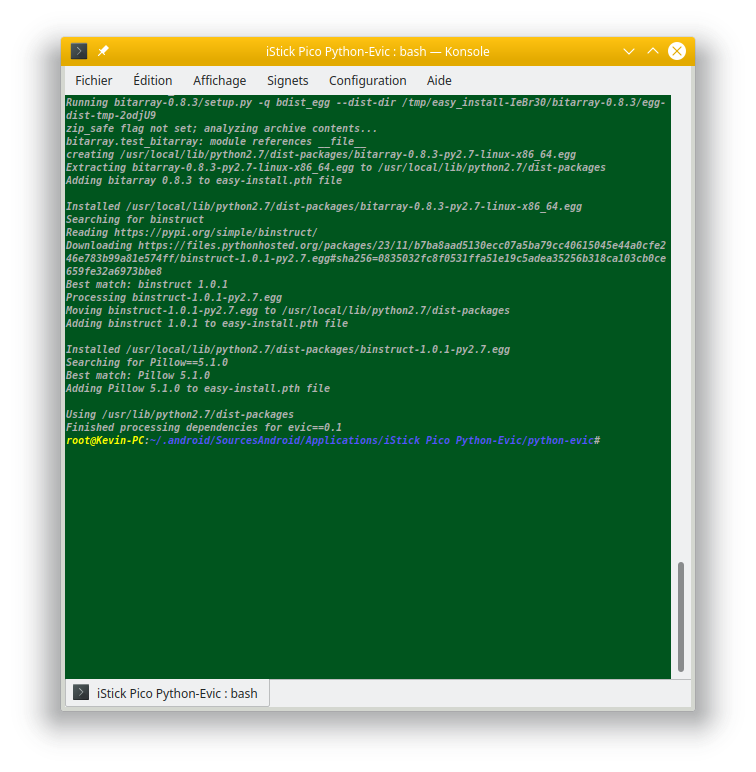Close the Konsole window
The height and width of the screenshot is (772, 756).
(x=677, y=51)
